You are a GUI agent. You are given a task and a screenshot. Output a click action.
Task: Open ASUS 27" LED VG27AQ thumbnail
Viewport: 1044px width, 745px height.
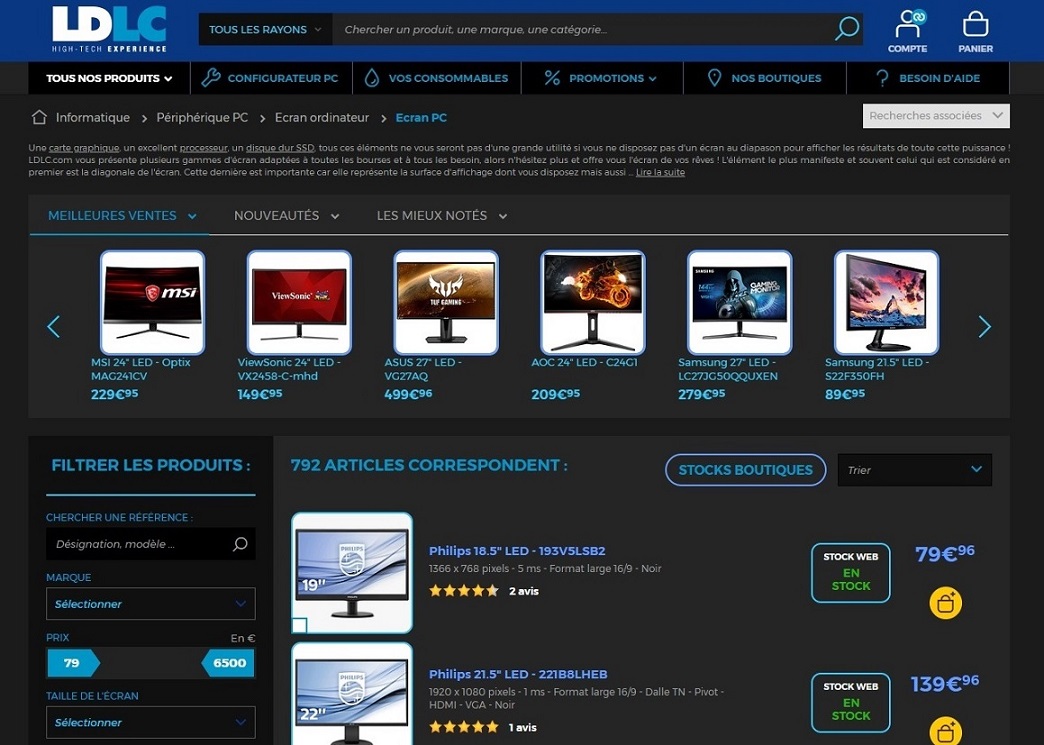click(446, 302)
